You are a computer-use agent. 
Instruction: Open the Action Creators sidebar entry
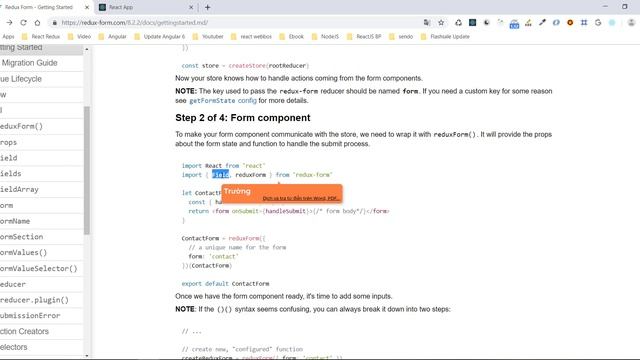42,331
